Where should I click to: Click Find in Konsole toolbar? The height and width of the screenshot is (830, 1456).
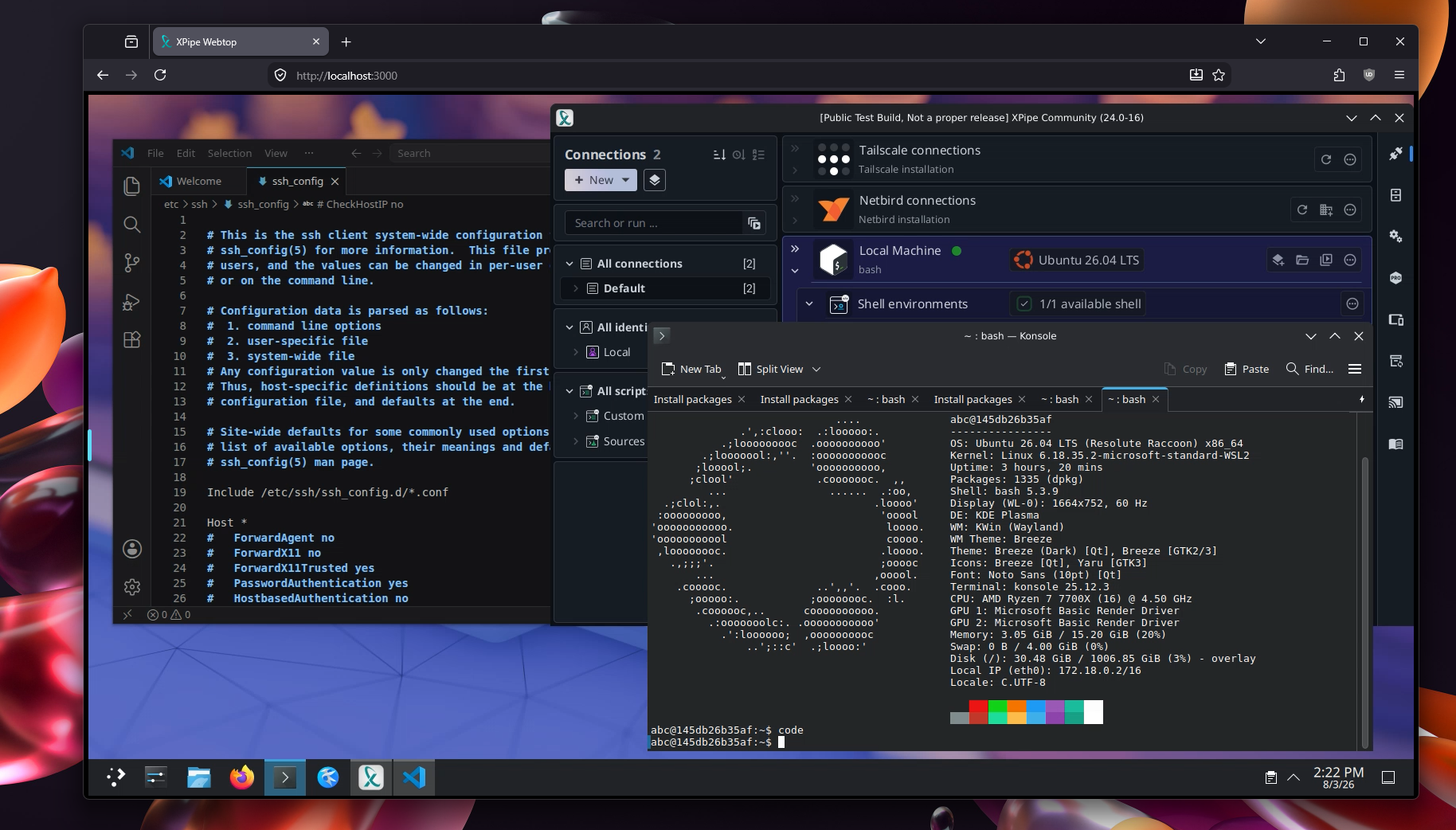[1309, 369]
